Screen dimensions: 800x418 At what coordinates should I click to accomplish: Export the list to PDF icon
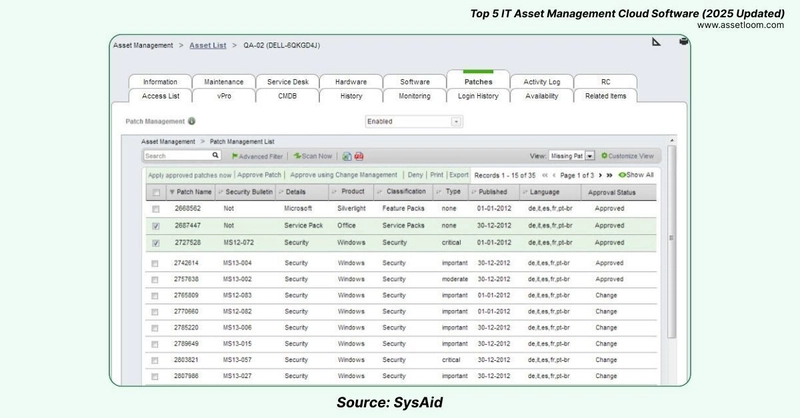click(359, 156)
